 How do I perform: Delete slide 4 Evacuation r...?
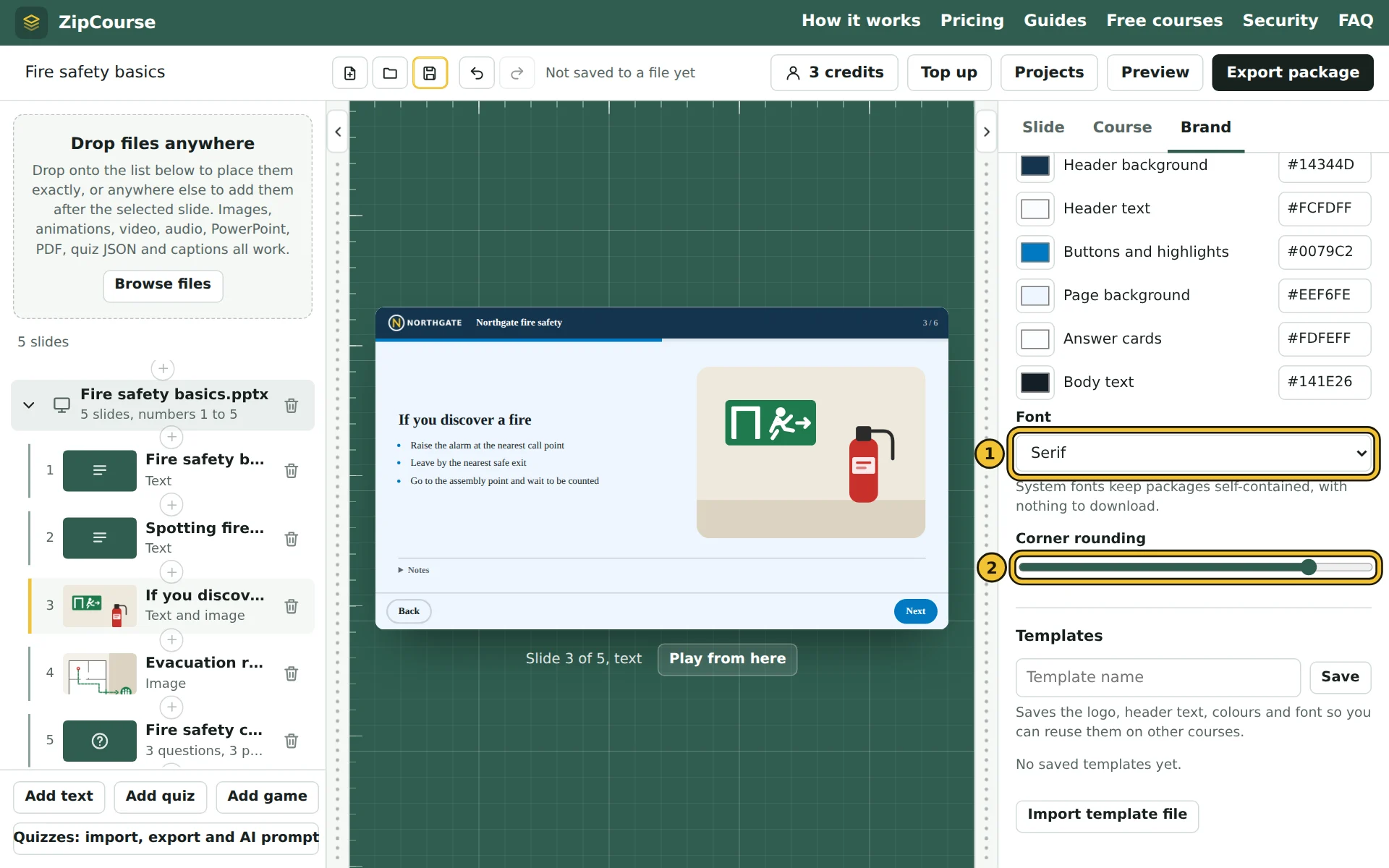point(292,673)
